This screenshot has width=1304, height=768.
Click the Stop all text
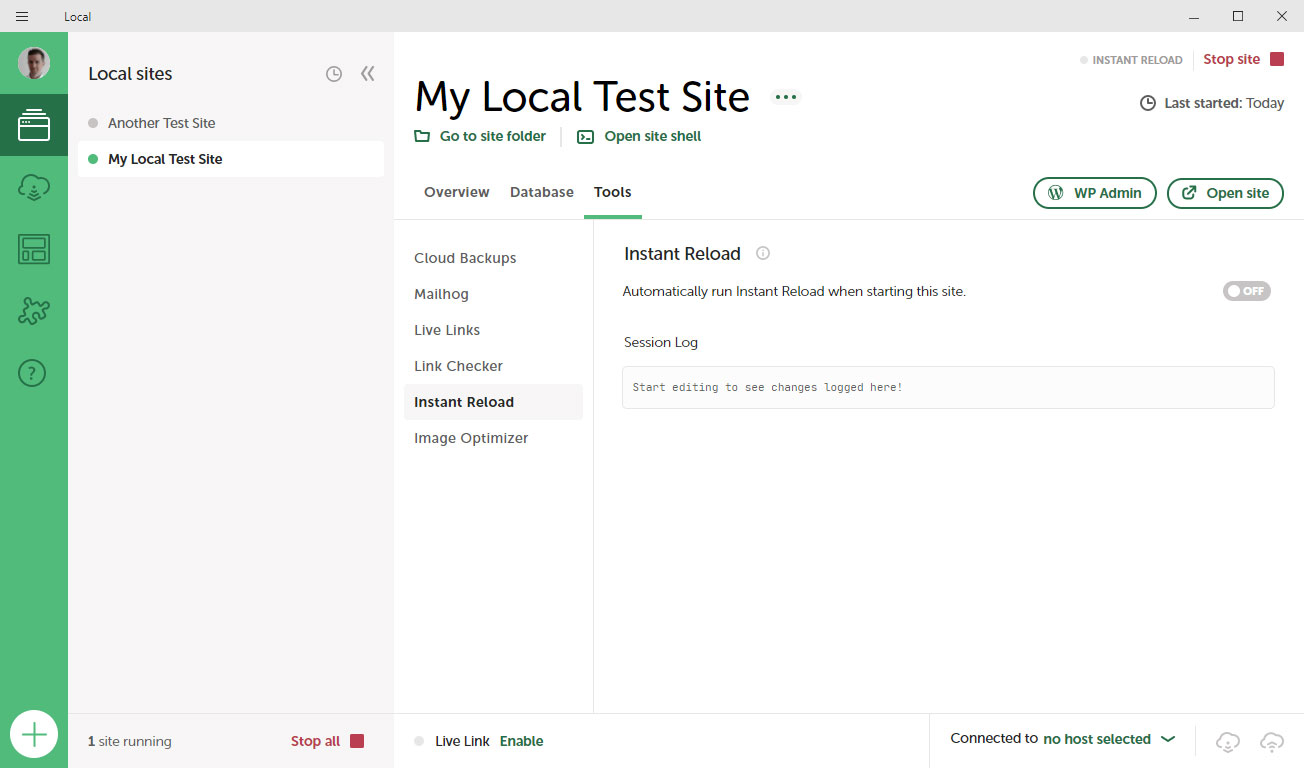pos(315,741)
